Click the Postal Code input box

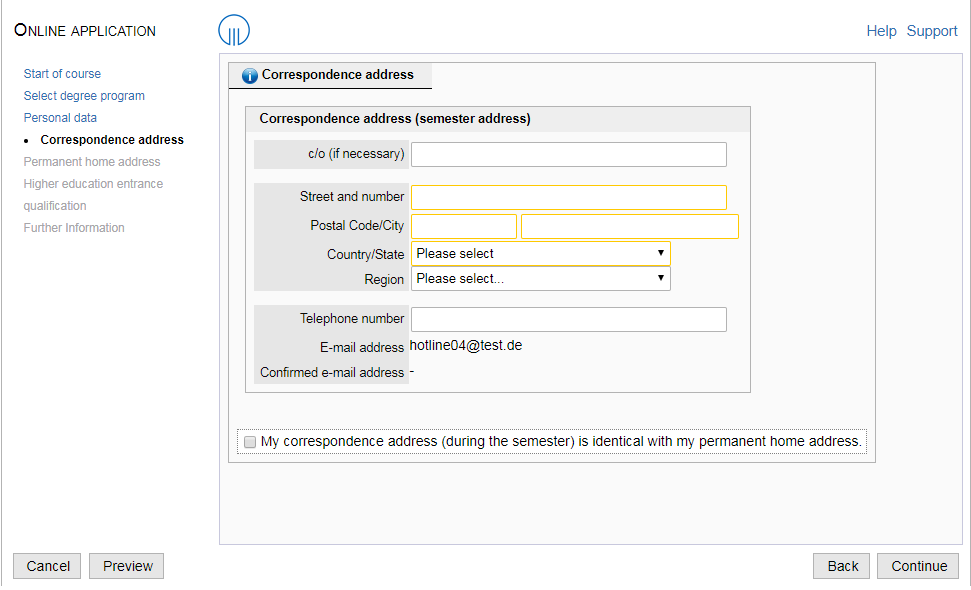(464, 227)
